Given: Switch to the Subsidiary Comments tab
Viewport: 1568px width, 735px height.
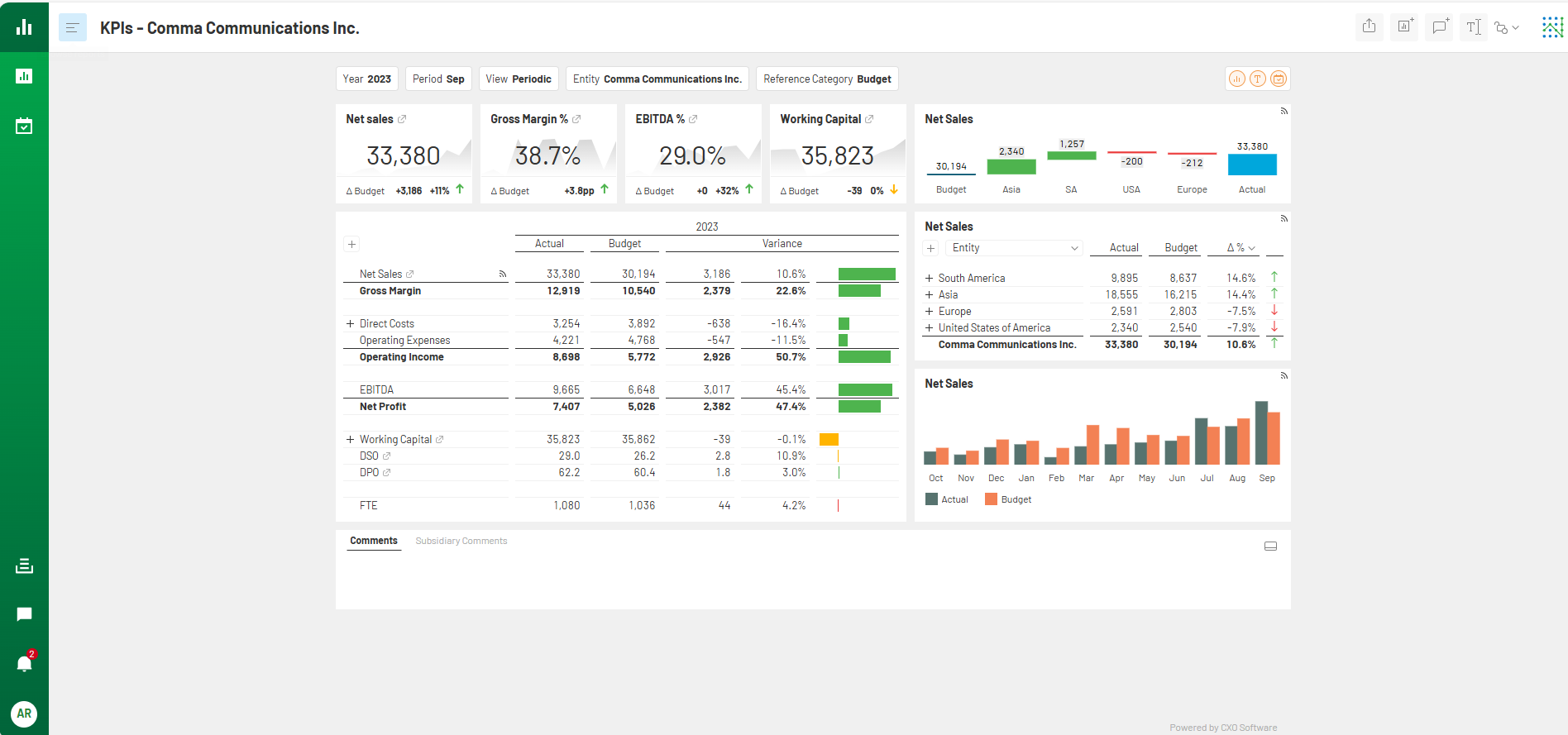Looking at the screenshot, I should click(x=461, y=541).
